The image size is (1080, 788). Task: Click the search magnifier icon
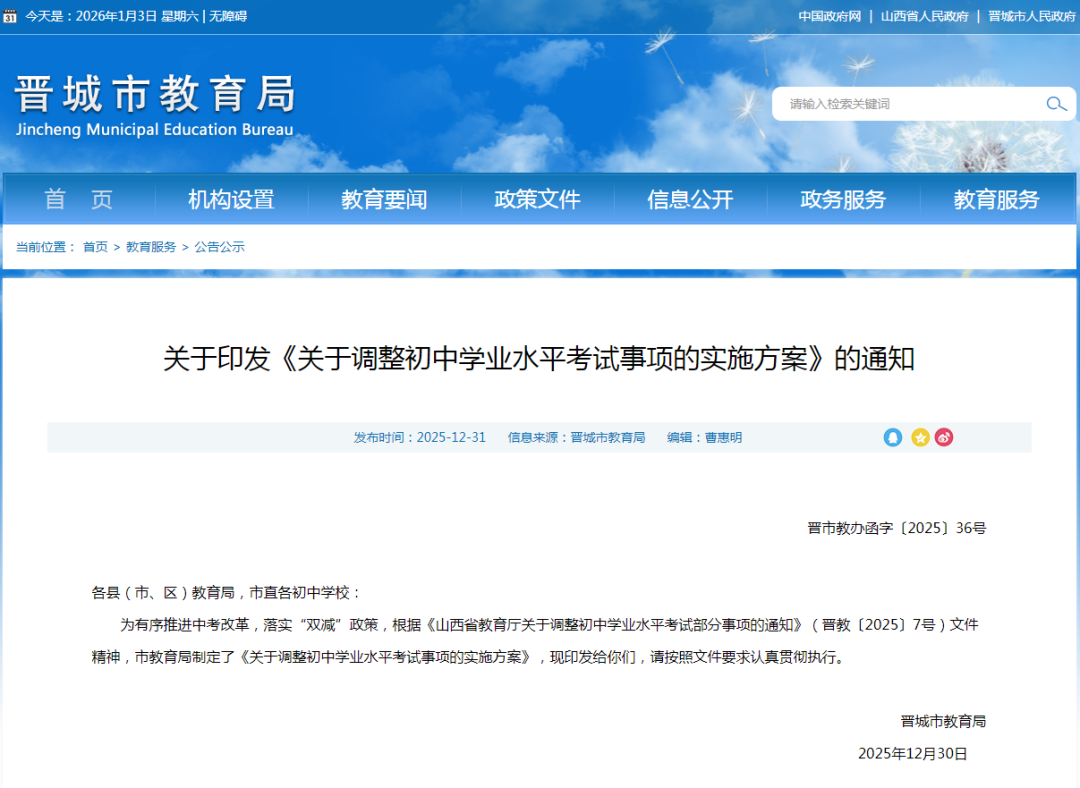point(1056,104)
